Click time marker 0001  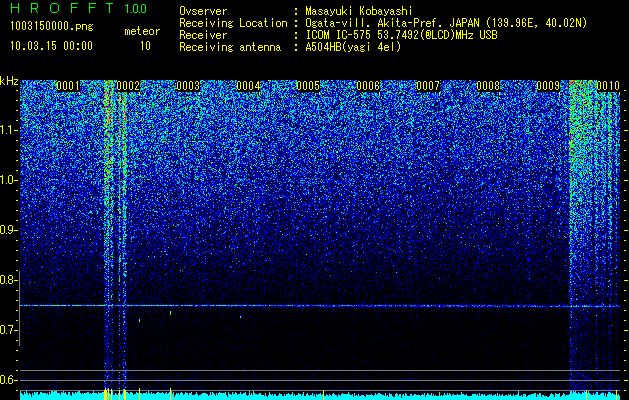pos(68,86)
